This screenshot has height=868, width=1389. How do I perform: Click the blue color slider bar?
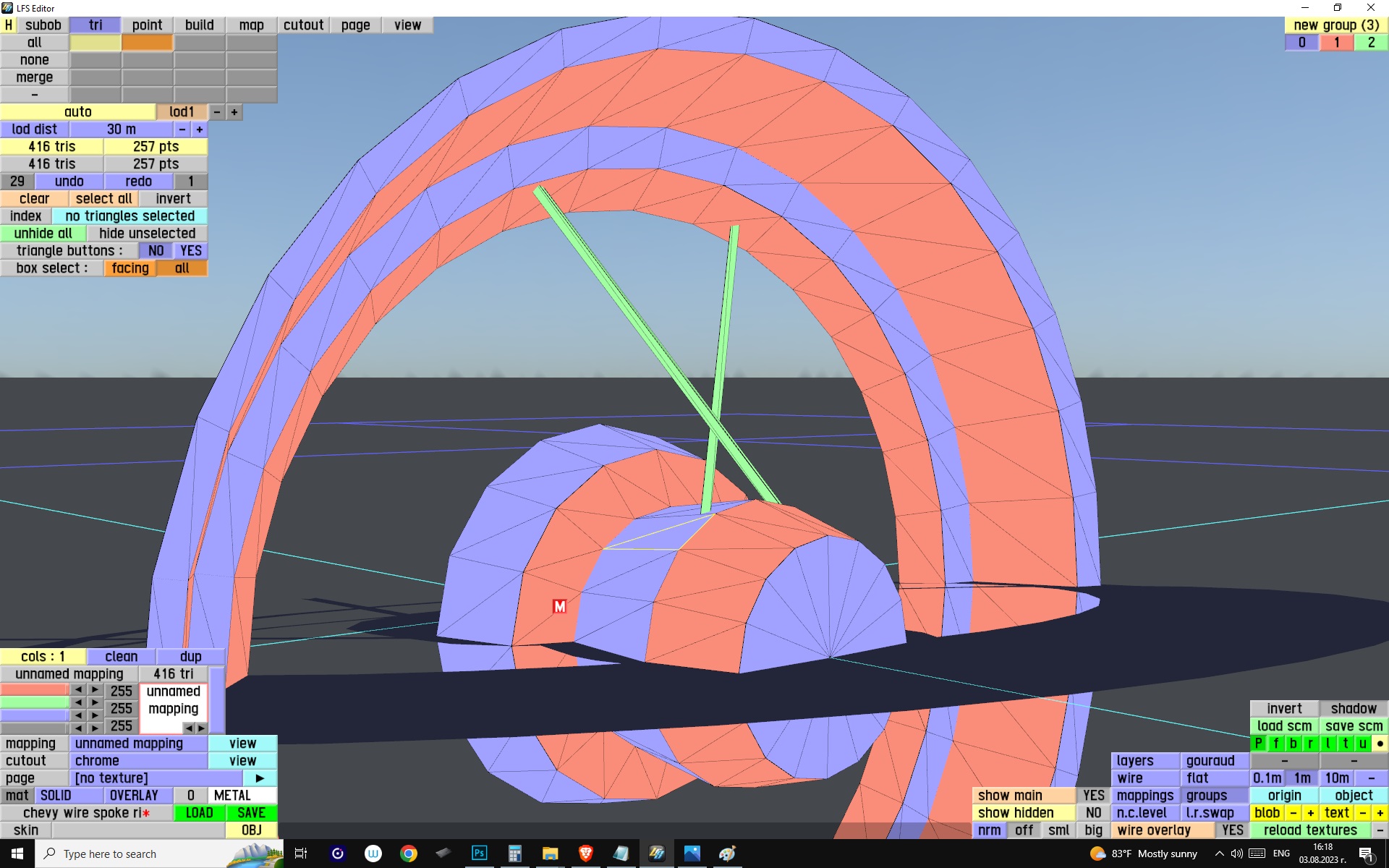[34, 716]
